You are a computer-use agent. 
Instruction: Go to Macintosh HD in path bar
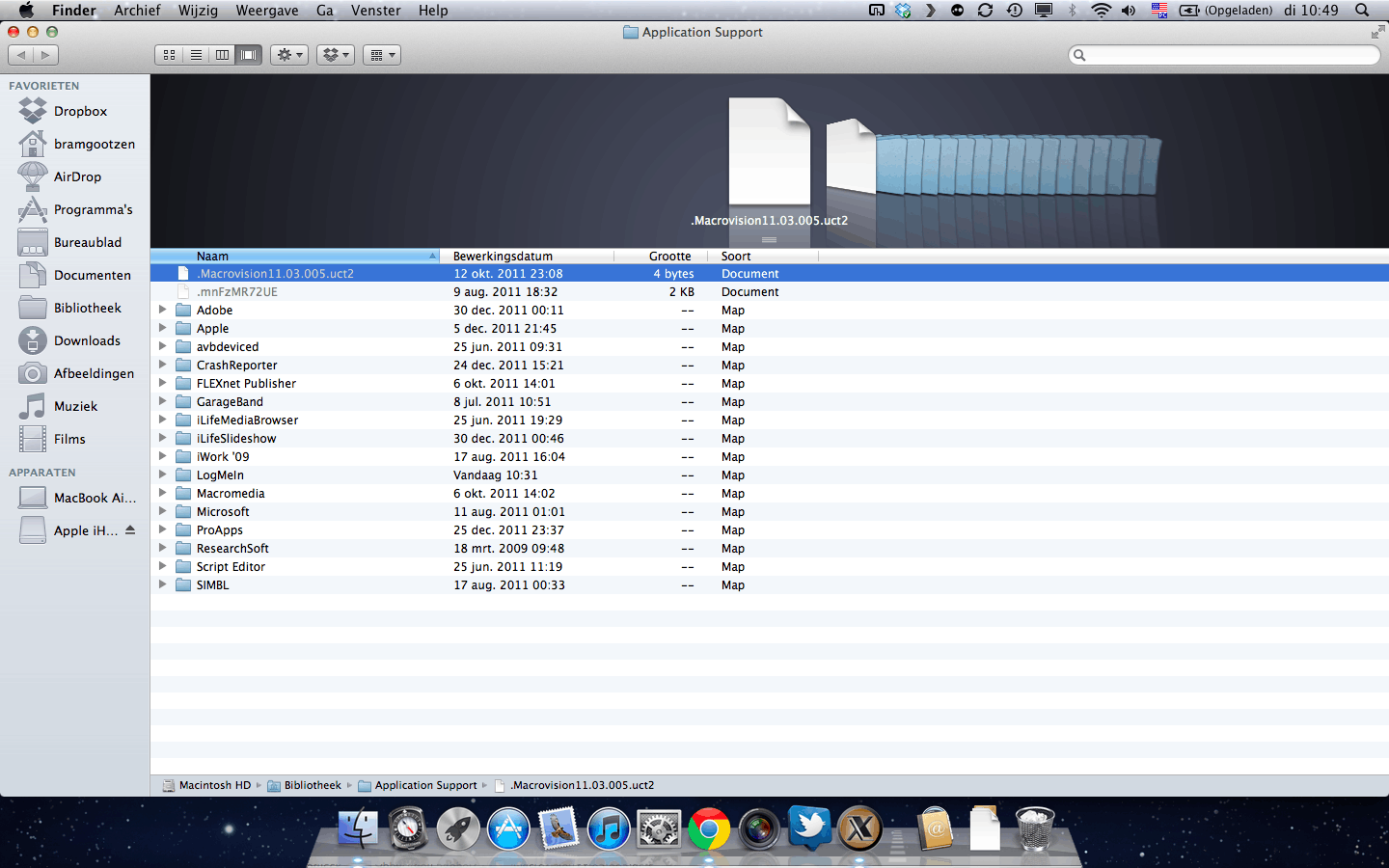tap(206, 785)
